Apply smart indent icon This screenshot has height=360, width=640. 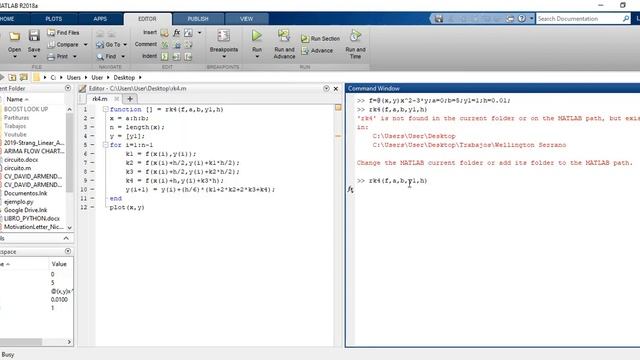[164, 56]
